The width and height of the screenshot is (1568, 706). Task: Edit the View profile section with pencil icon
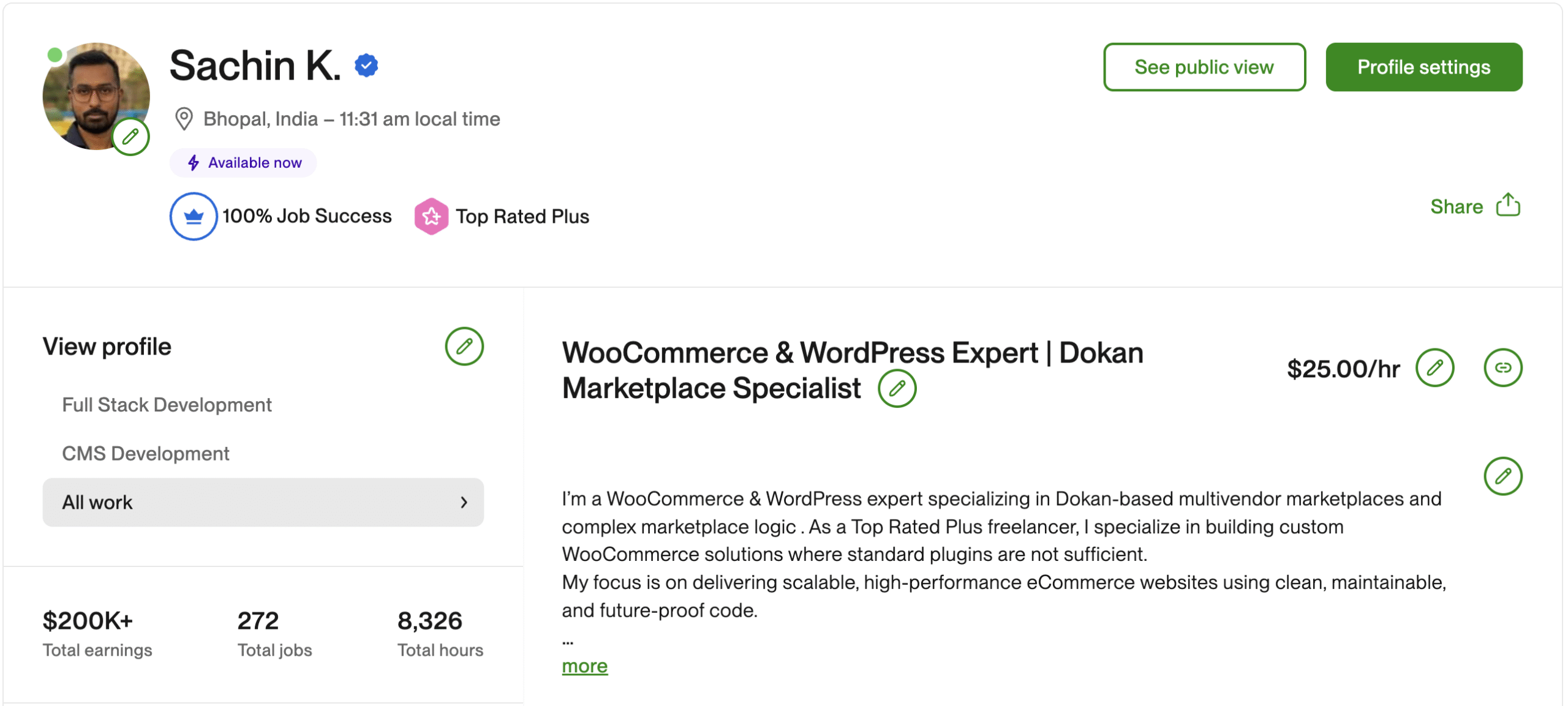(x=464, y=347)
